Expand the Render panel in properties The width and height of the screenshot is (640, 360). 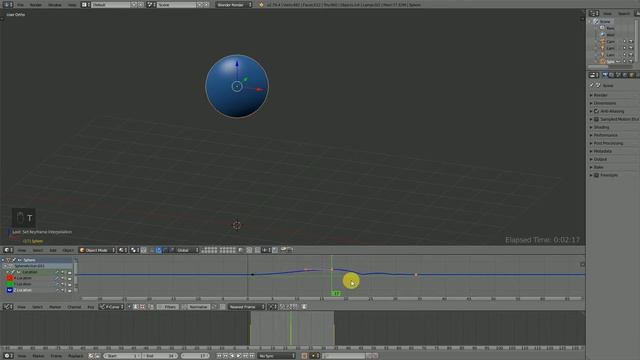click(x=591, y=95)
